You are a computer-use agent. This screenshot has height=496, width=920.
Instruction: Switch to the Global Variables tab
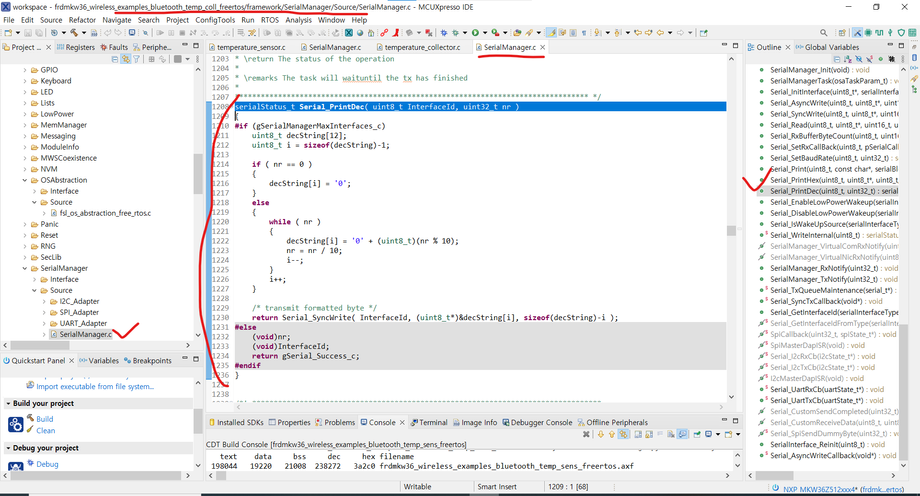pos(827,47)
